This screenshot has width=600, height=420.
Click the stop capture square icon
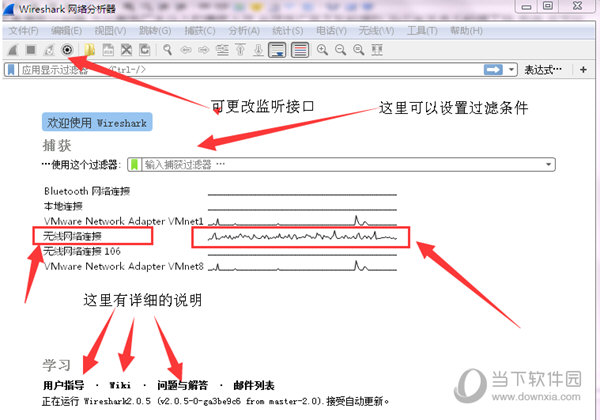31,50
